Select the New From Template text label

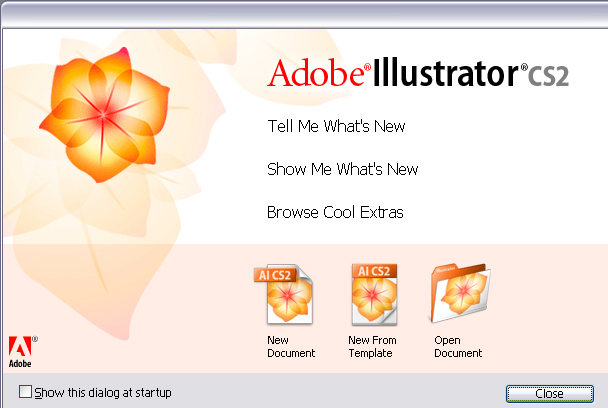coord(372,347)
